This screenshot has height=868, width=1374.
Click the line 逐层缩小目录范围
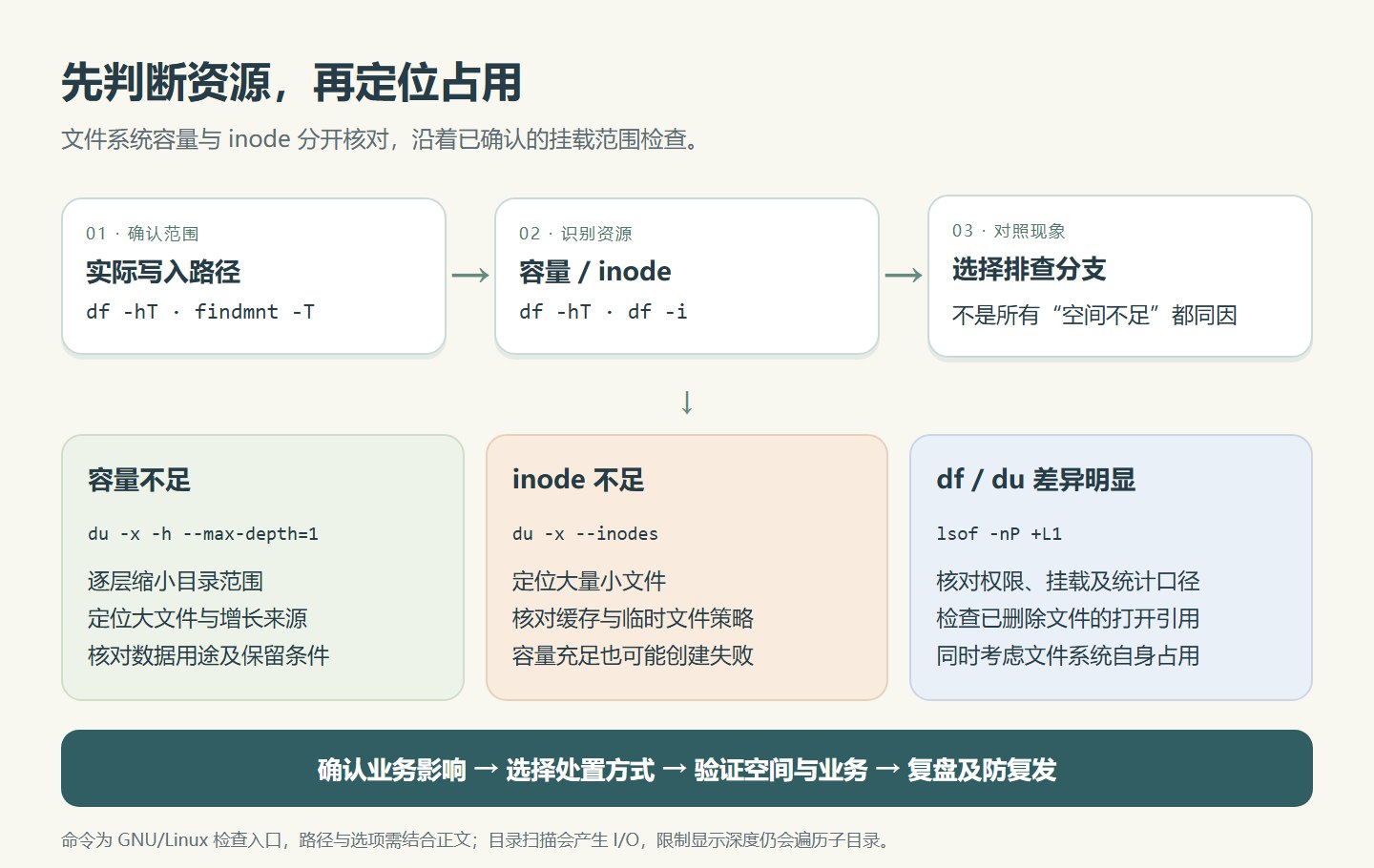[176, 581]
